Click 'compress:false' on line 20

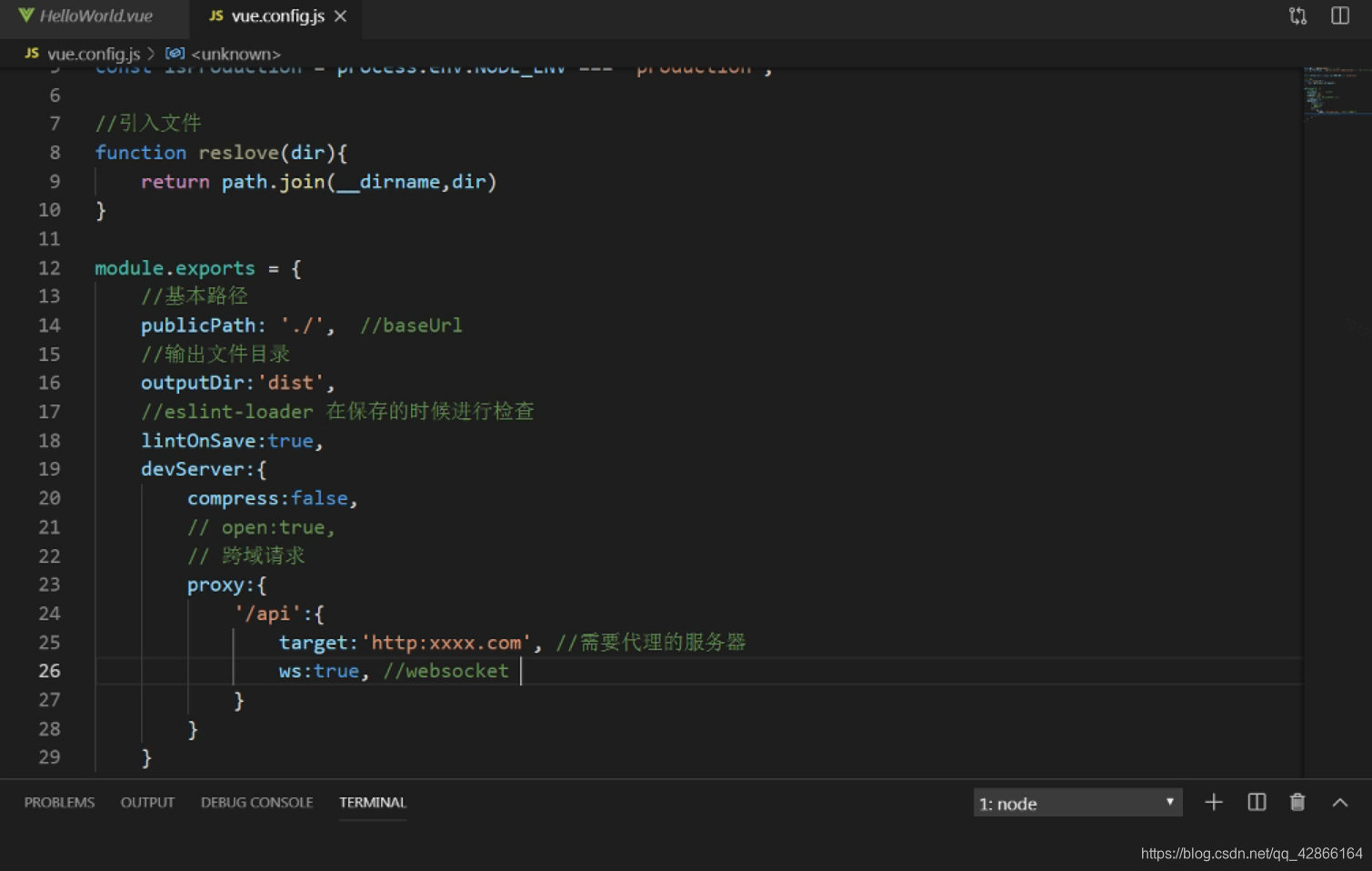pyautogui.click(x=267, y=498)
